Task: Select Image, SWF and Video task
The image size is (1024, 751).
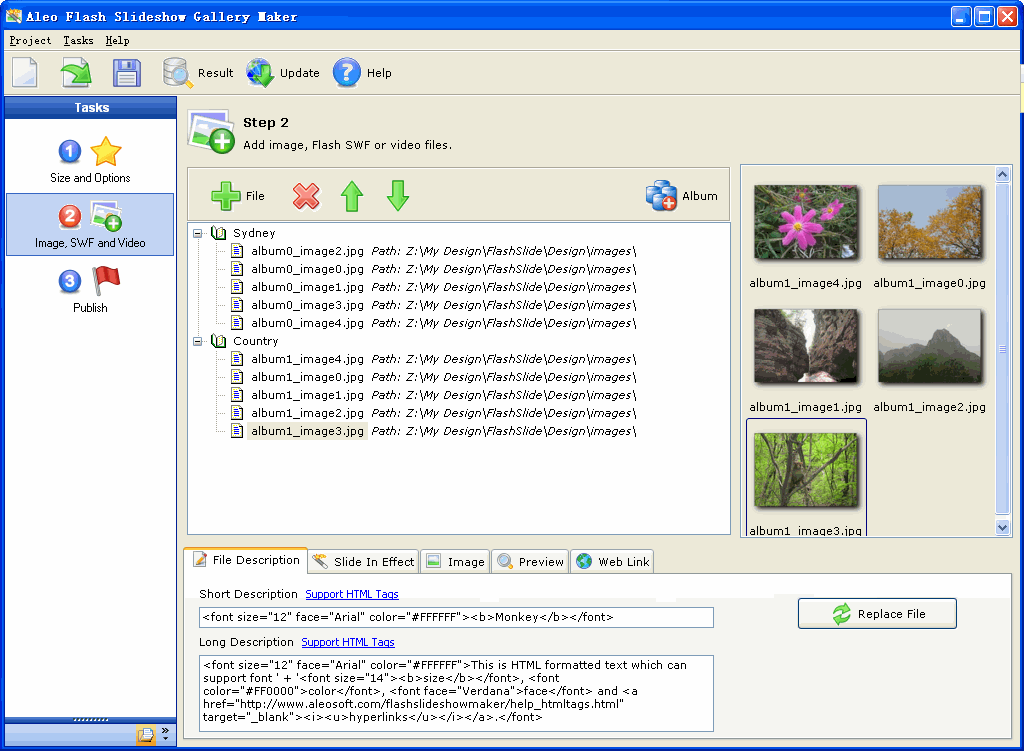Action: [x=90, y=225]
